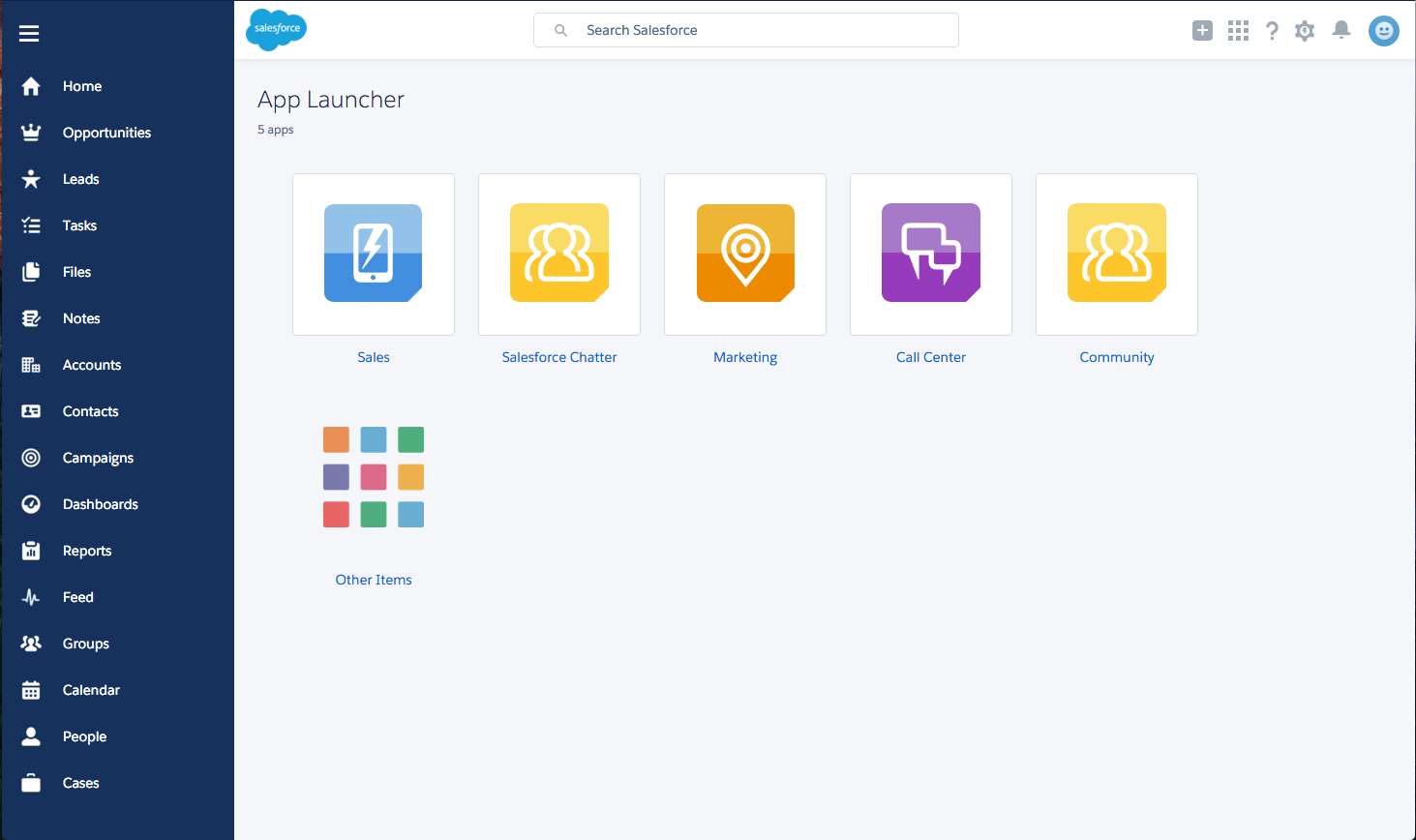Open Calendar menu item
Image resolution: width=1416 pixels, height=840 pixels.
(x=91, y=690)
